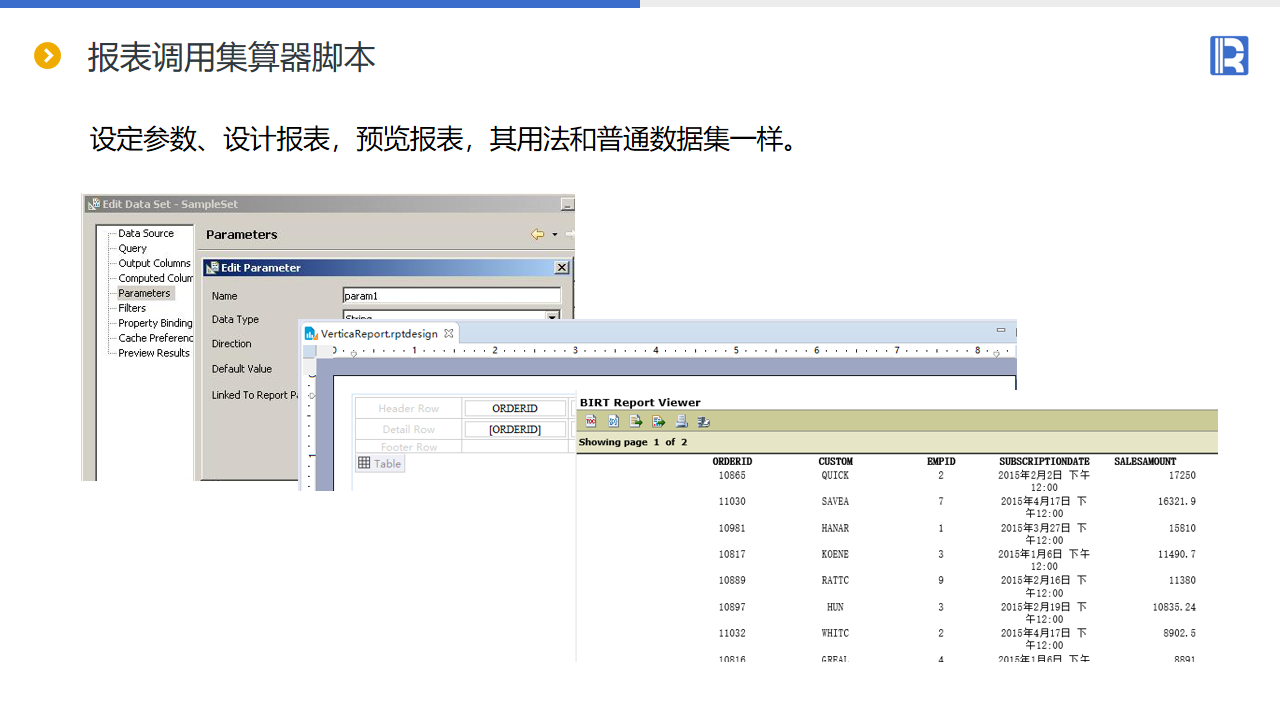This screenshot has height=720, width=1280.
Task: Click the yellow back arrow in Parameters
Action: tap(537, 234)
